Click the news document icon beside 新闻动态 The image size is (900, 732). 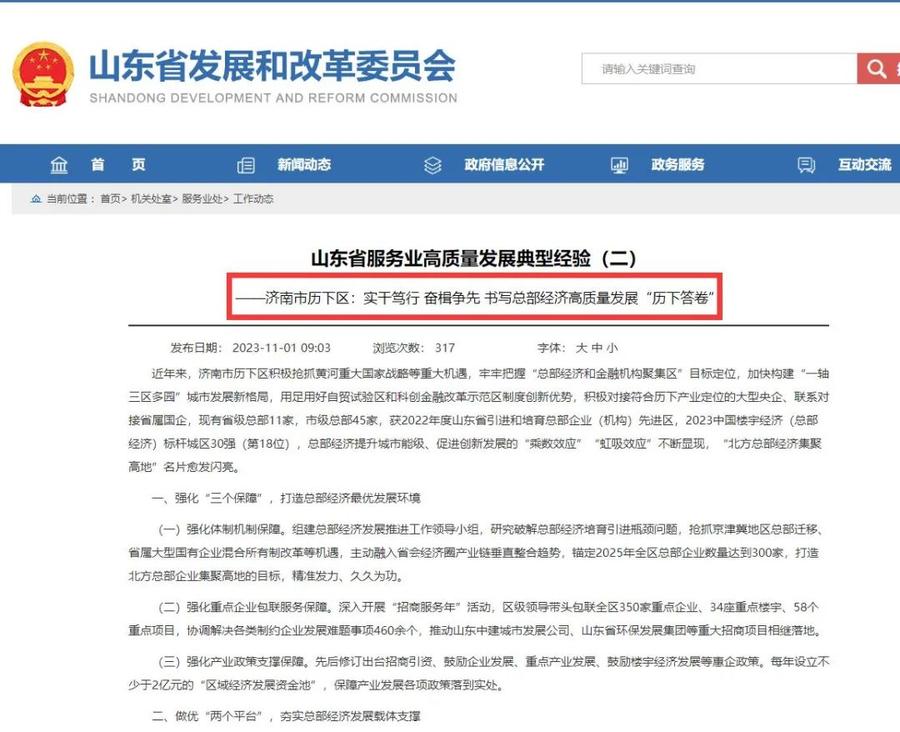tap(245, 165)
